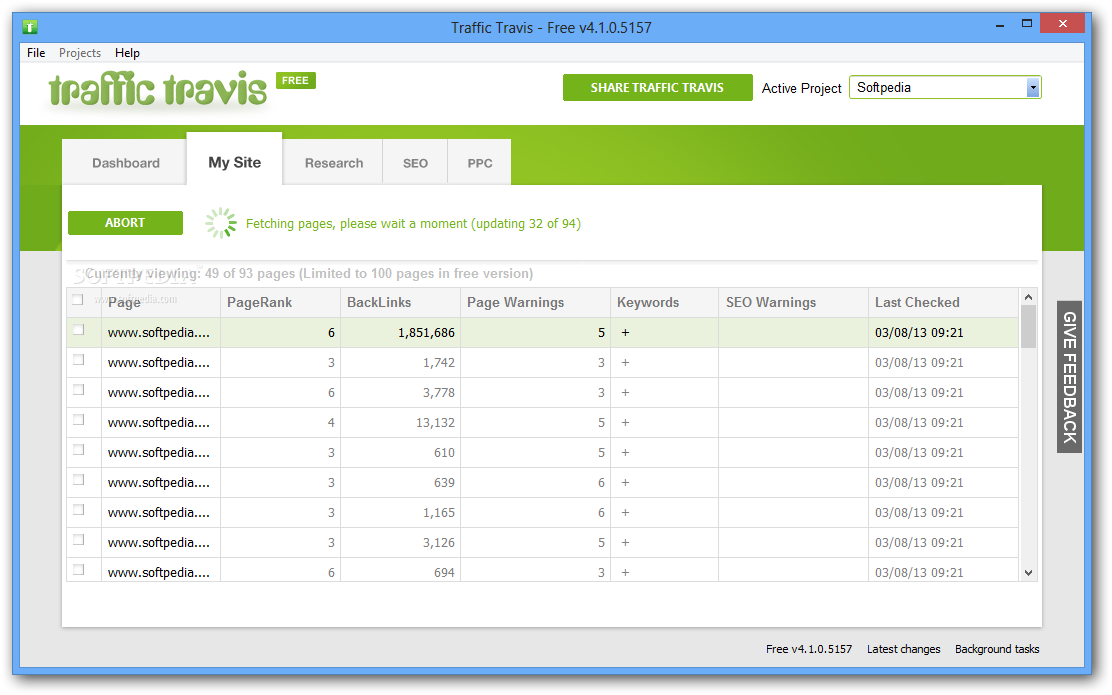Click the ABORT button
Screen dimensions: 1112x695
pos(126,223)
